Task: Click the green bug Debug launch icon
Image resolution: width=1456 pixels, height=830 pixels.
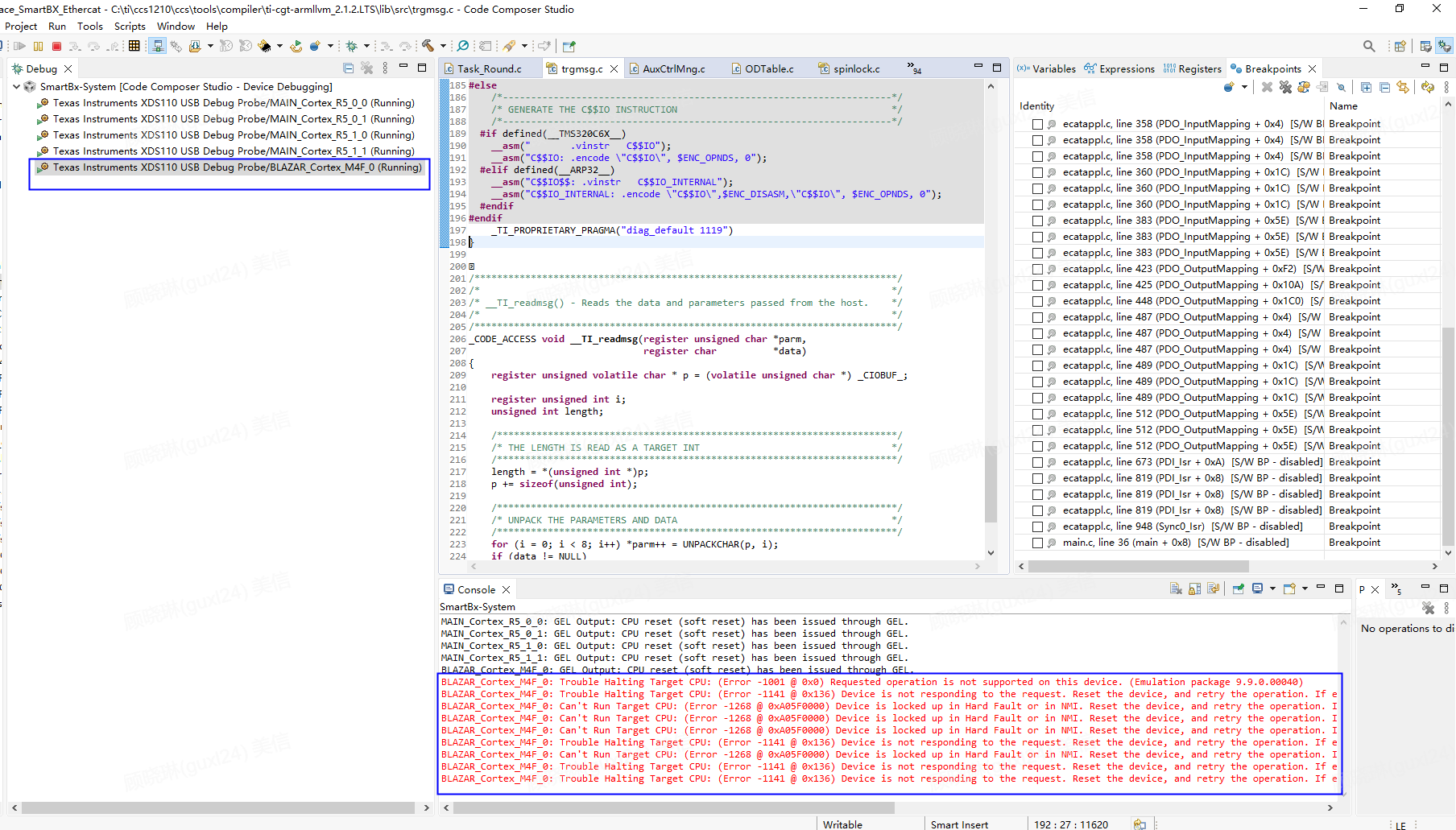Action: (x=351, y=46)
